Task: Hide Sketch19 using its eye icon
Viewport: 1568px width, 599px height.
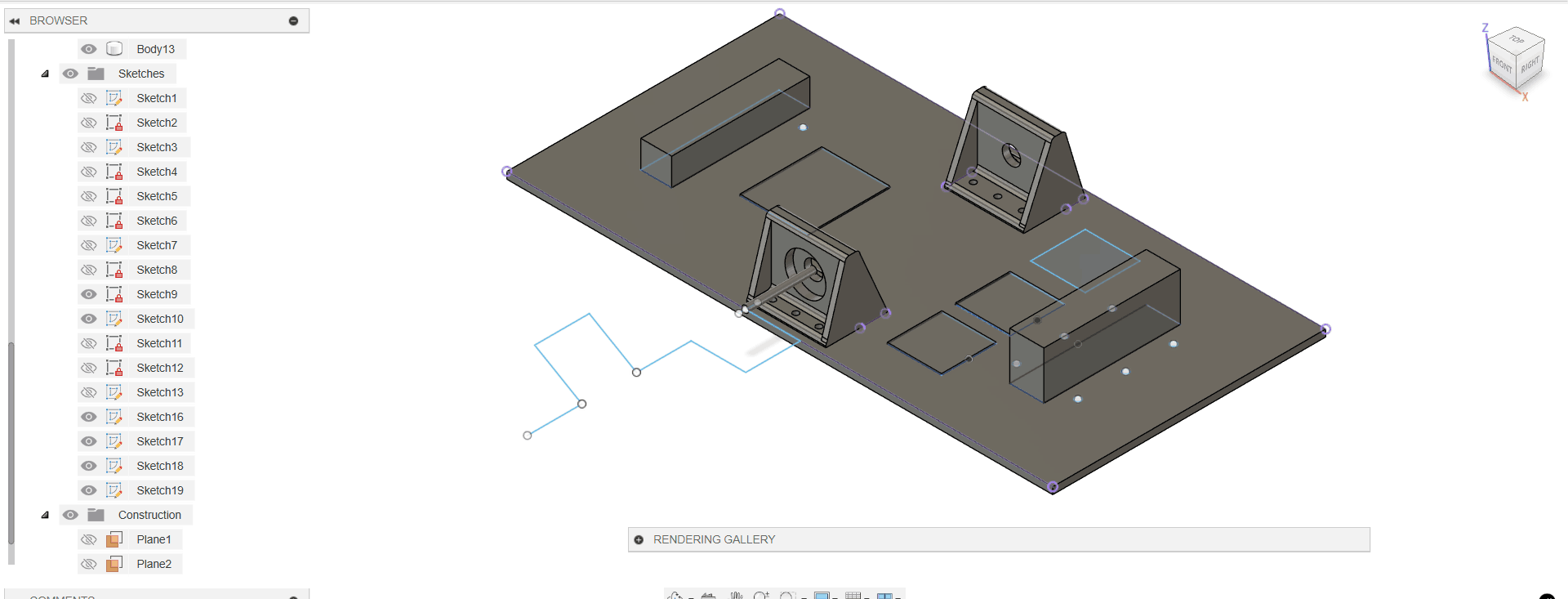Action: tap(89, 490)
